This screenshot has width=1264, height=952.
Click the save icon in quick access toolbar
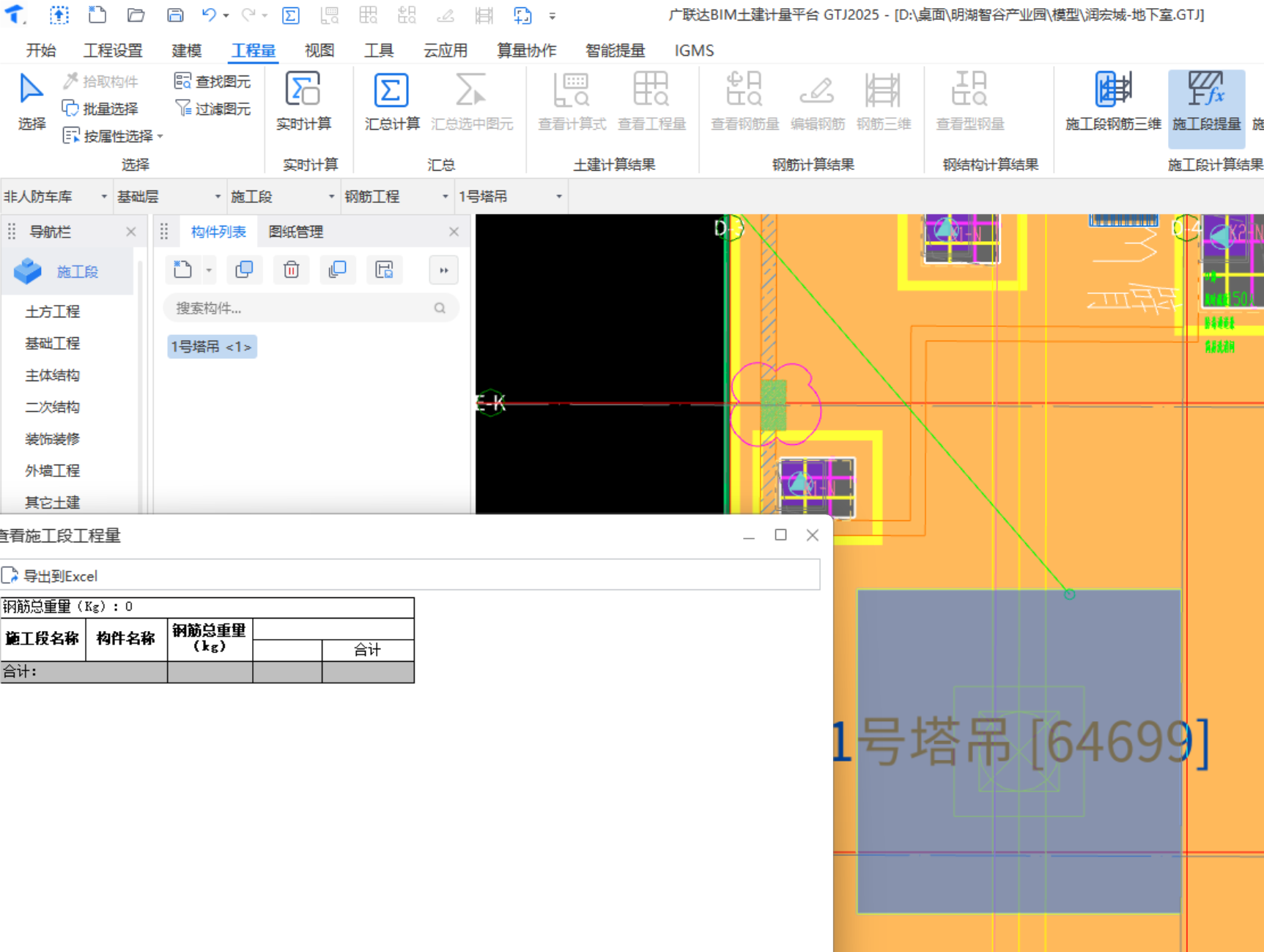pyautogui.click(x=175, y=15)
